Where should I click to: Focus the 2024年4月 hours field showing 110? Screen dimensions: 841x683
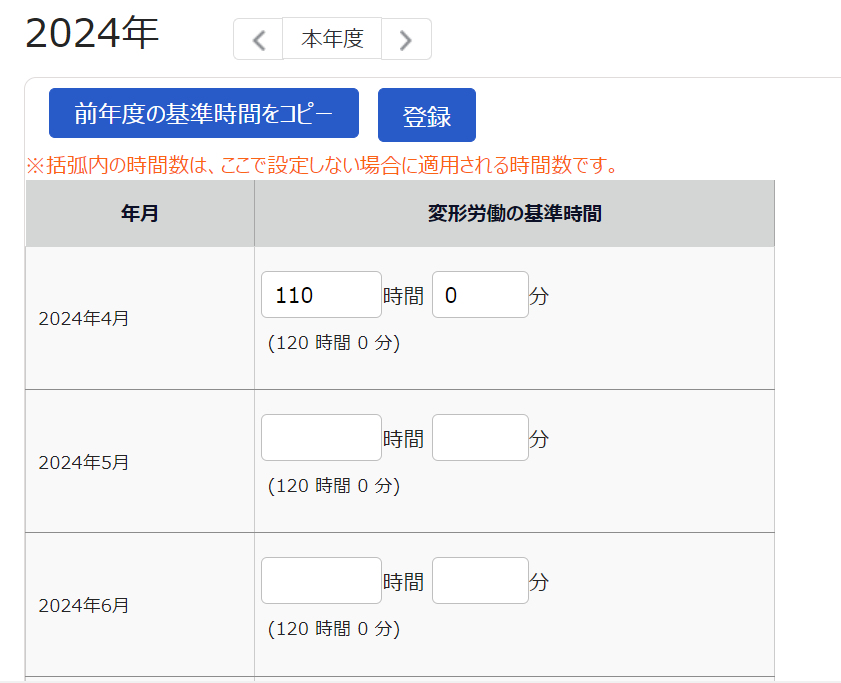pos(321,295)
